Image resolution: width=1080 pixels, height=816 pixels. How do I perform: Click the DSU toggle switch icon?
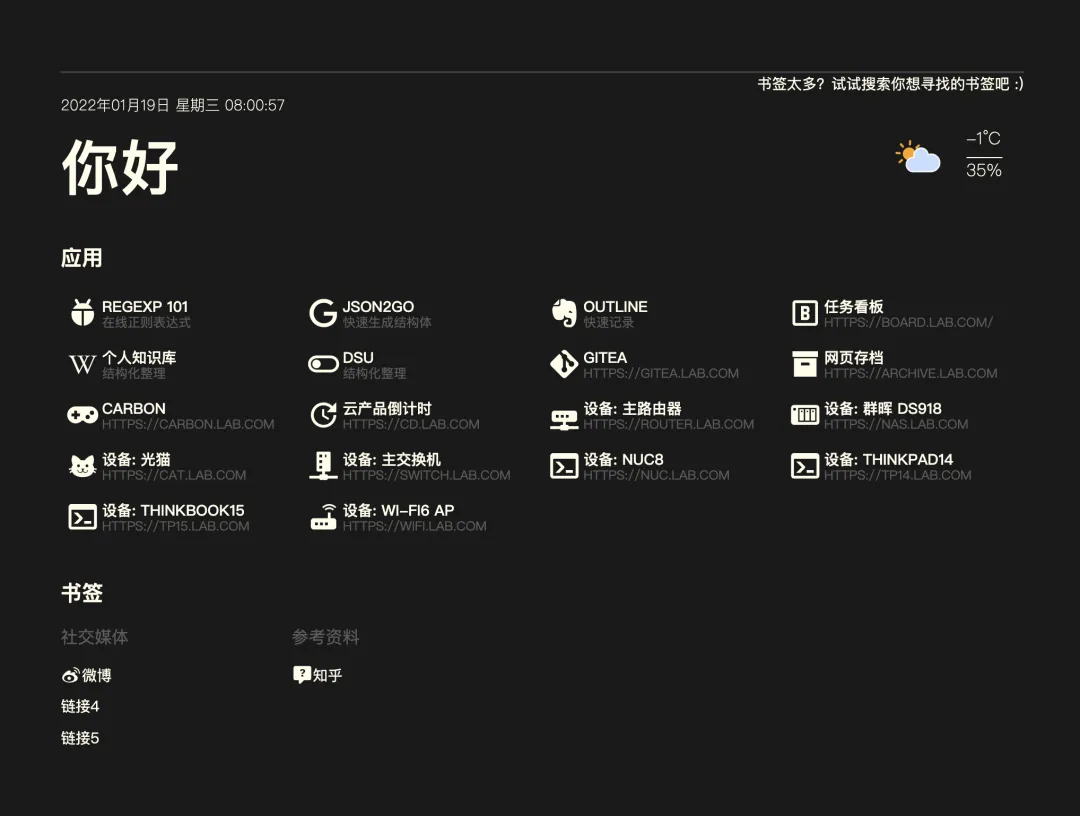[323, 364]
